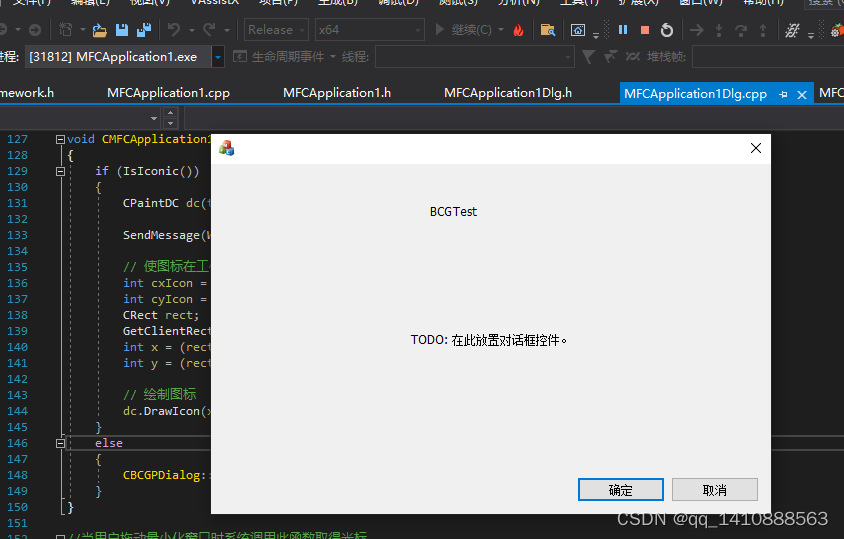This screenshot has height=539, width=844.
Task: Pin the MFCApplication1Dlg.cpp tab
Action: [783, 94]
